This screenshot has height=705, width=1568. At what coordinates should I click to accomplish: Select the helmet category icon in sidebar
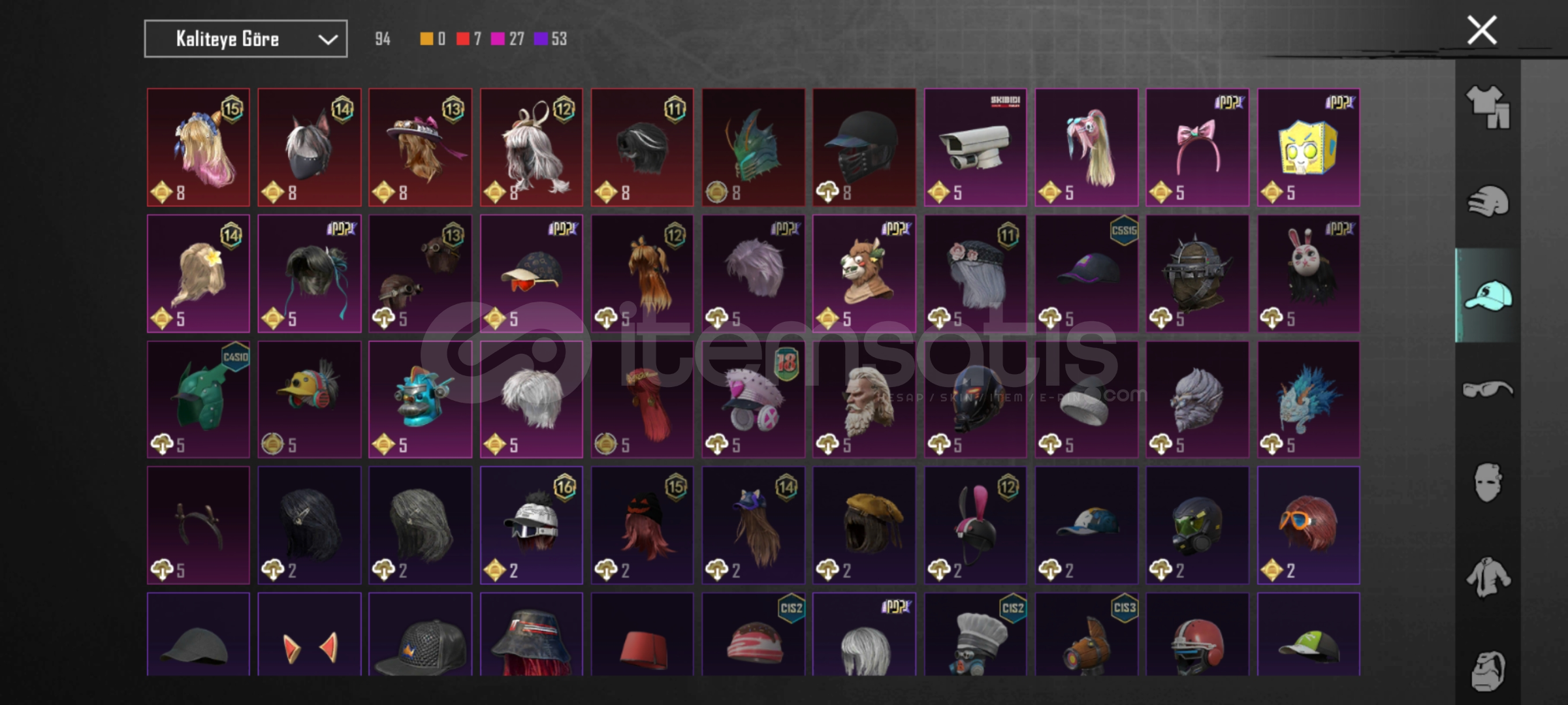tap(1488, 201)
